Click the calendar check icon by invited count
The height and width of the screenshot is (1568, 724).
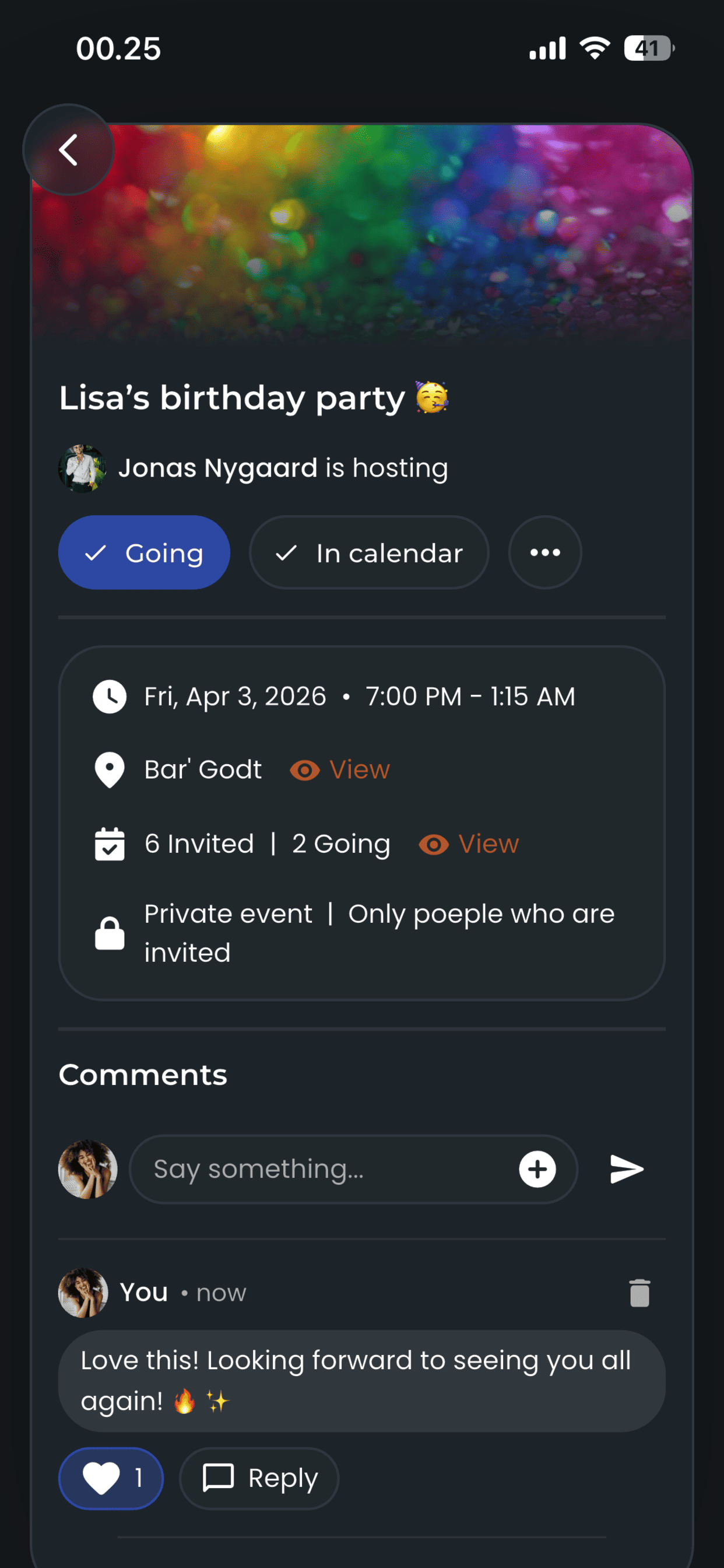(110, 843)
